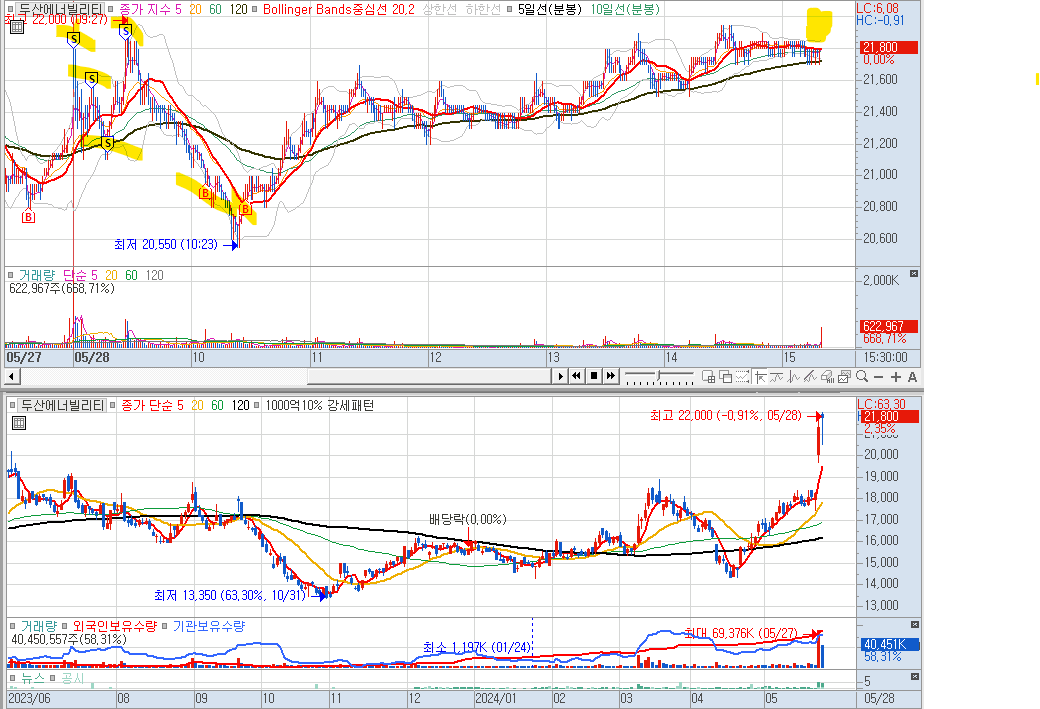Click the stop square playback button
Image resolution: width=1040 pixels, height=709 pixels.
594,376
